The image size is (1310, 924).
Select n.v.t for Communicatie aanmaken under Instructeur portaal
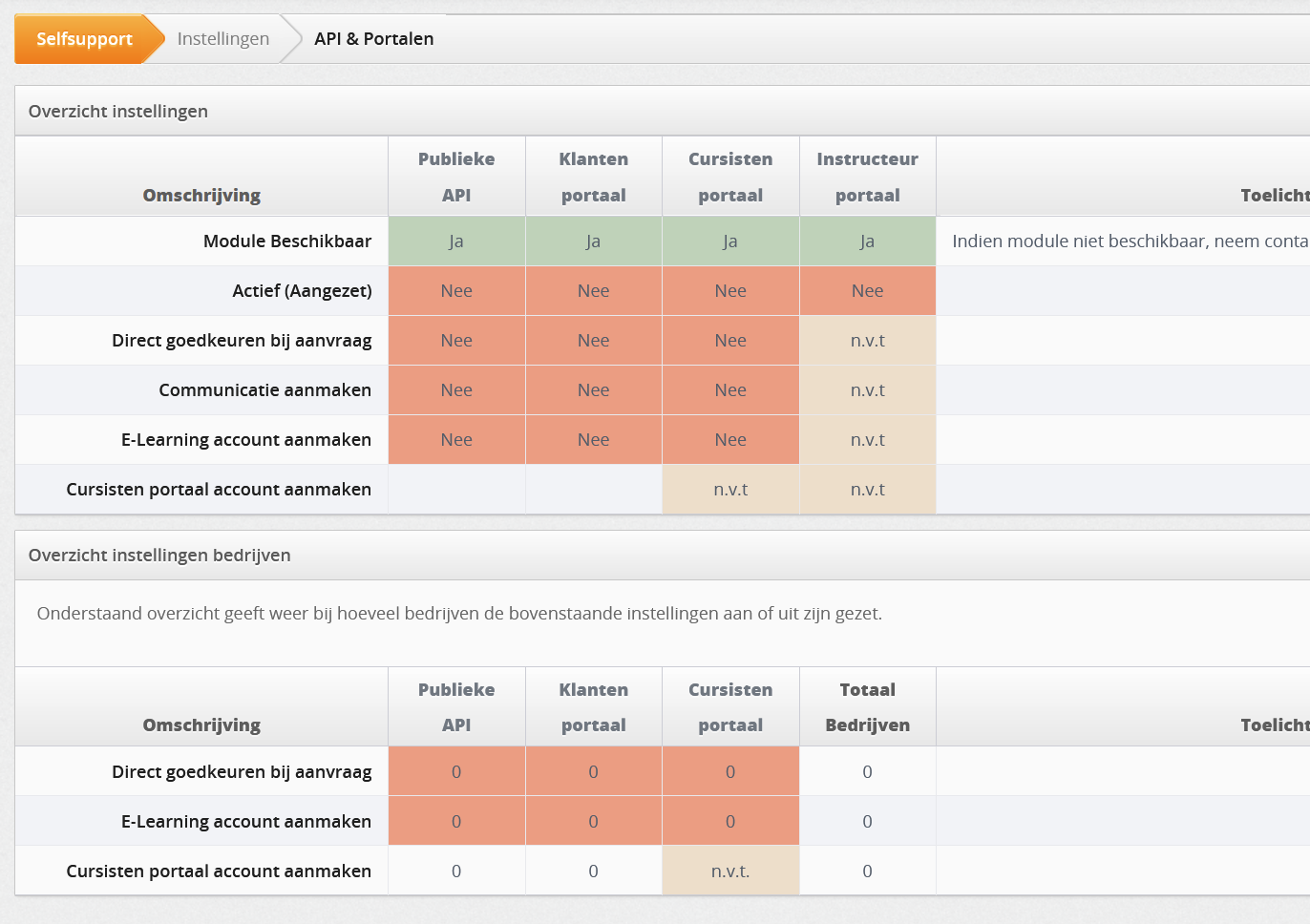(867, 390)
